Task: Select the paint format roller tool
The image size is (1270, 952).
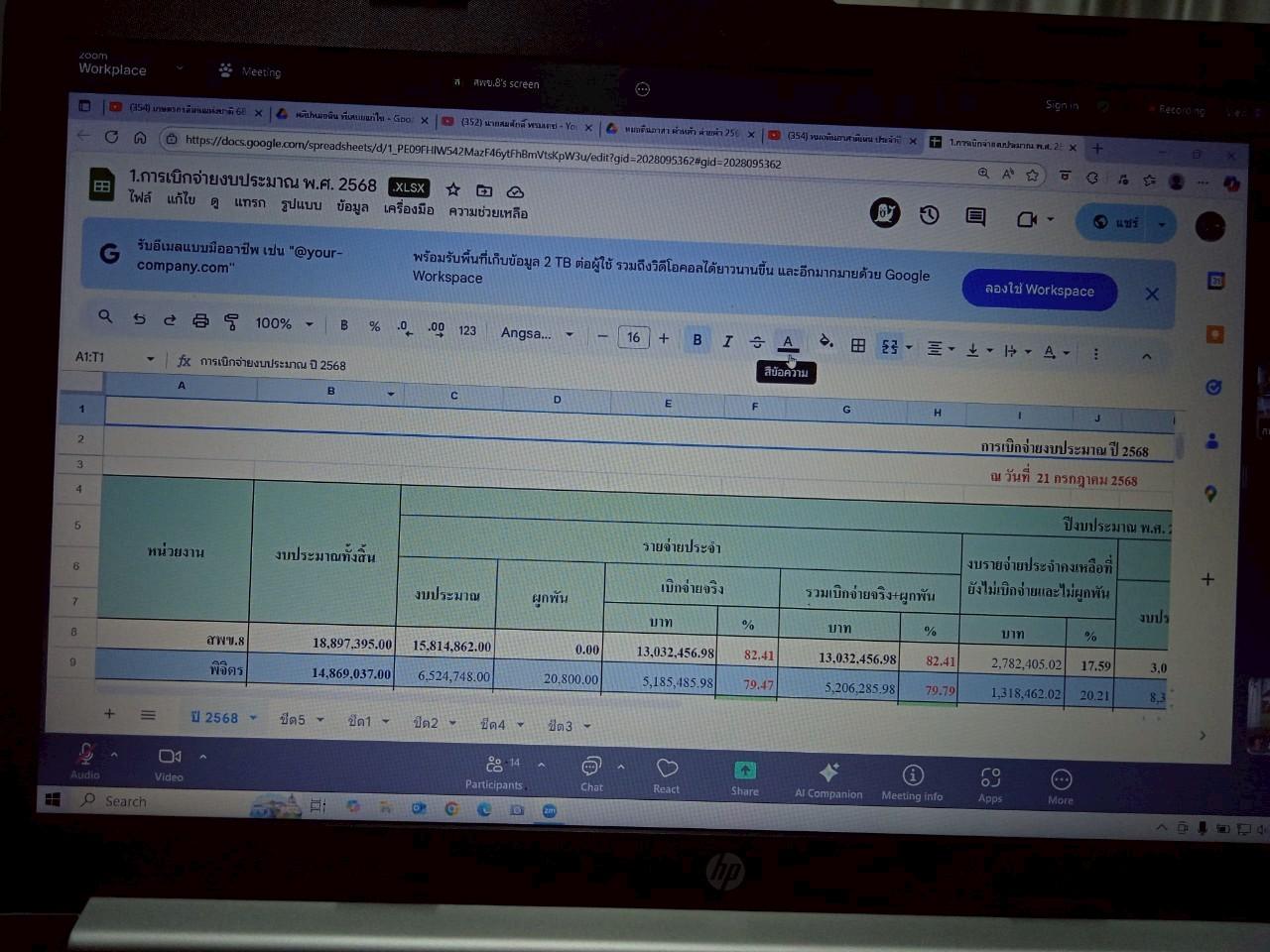Action: click(x=231, y=321)
